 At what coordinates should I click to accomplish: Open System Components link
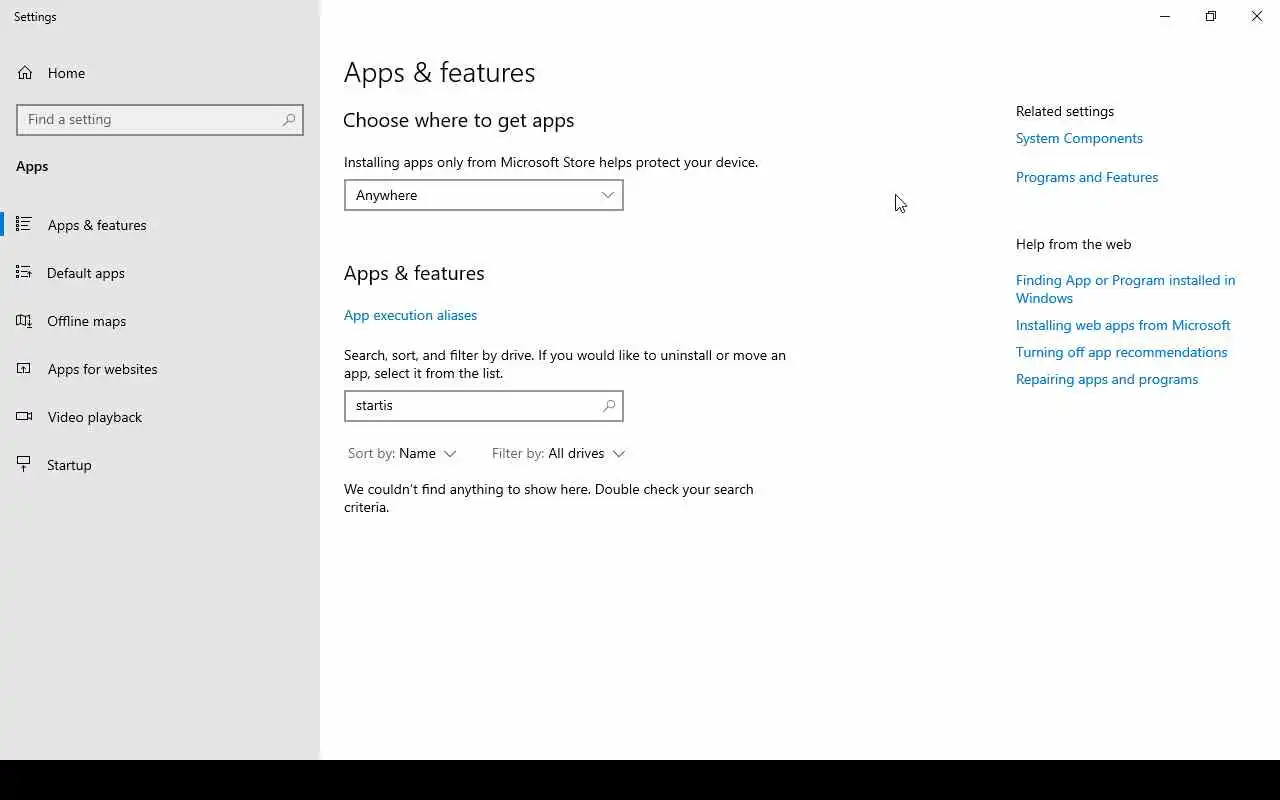pyautogui.click(x=1079, y=138)
